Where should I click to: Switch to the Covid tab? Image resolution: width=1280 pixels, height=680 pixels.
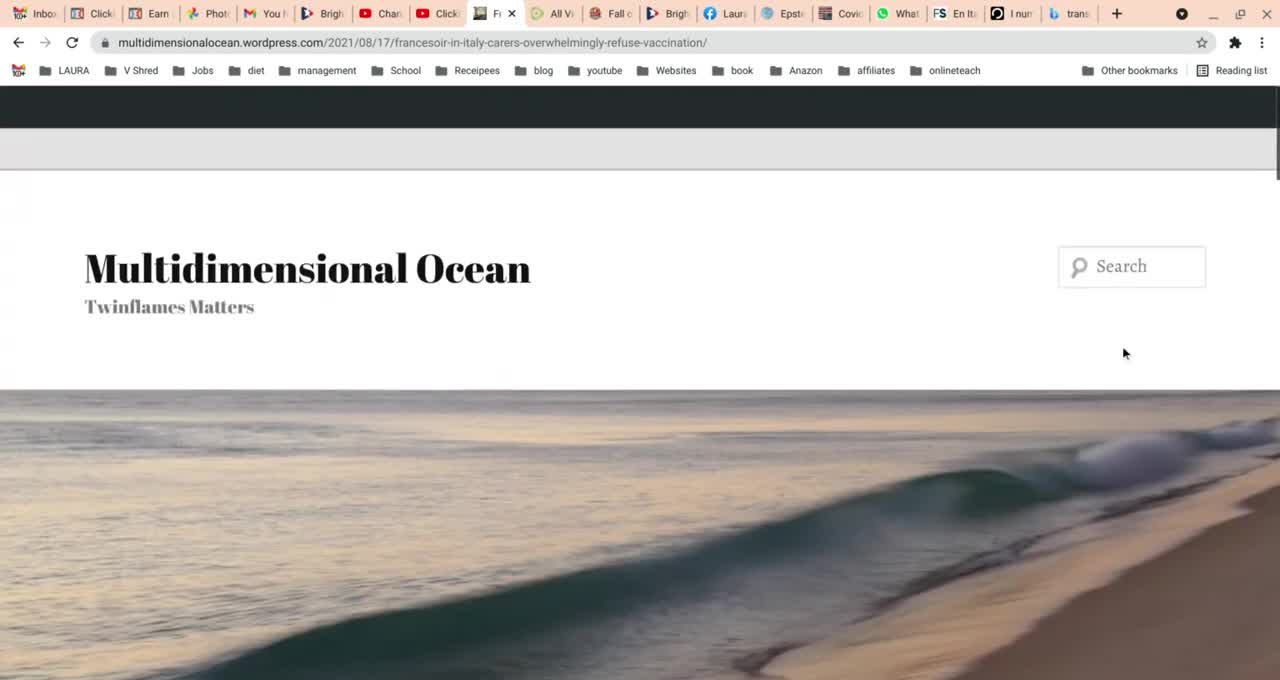click(x=840, y=14)
